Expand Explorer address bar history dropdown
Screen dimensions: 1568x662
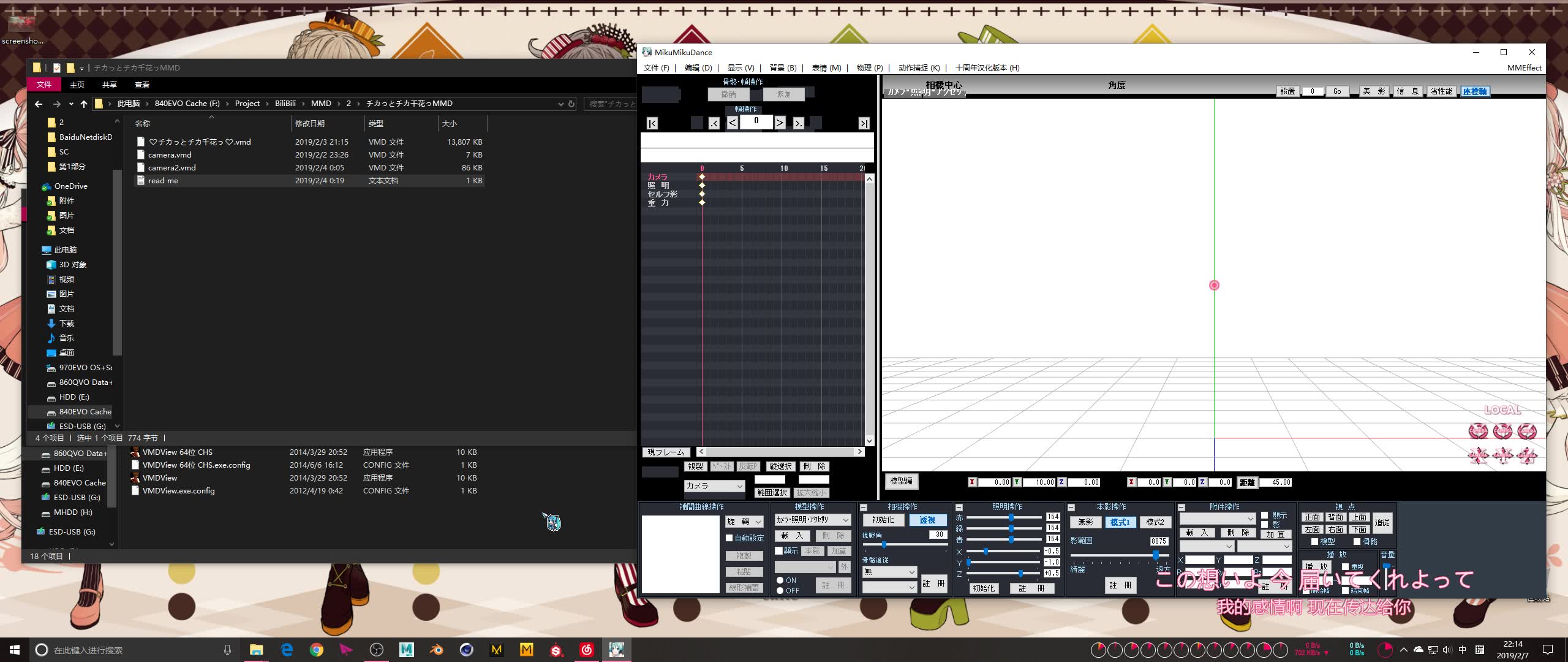pos(560,104)
